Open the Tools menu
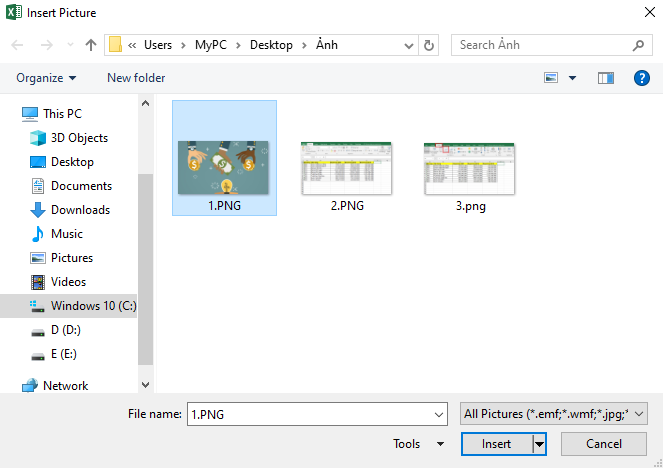The image size is (663, 468). click(418, 444)
